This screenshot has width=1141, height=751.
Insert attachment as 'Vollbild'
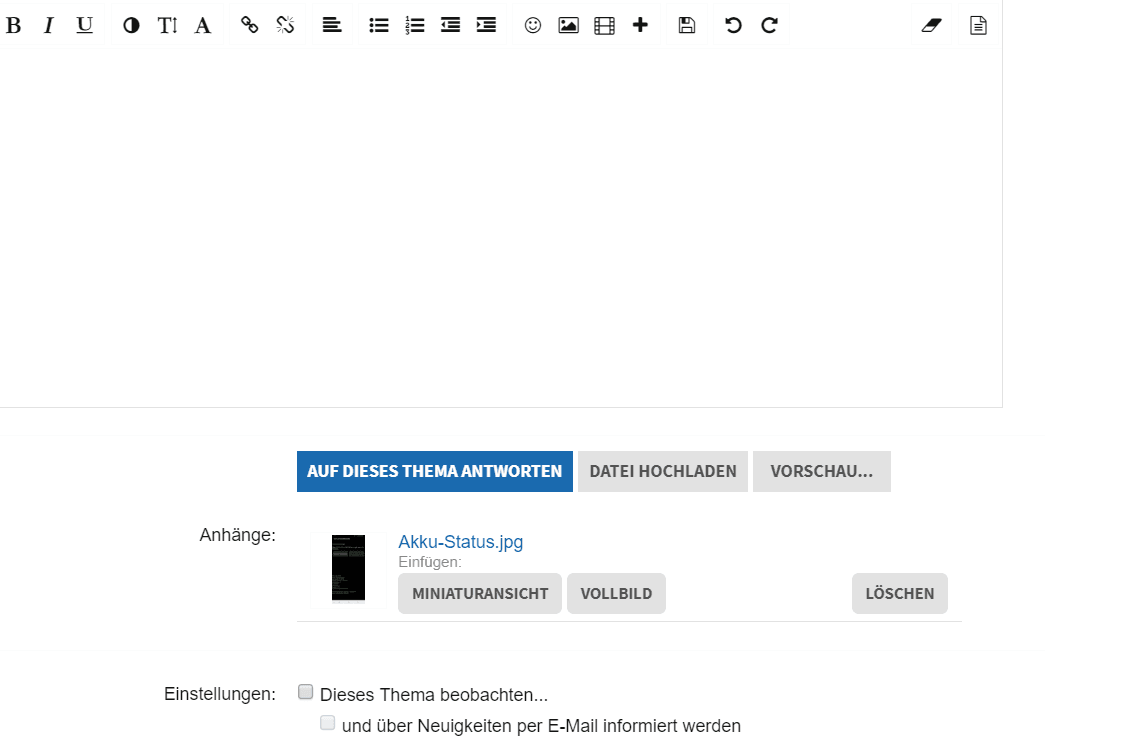tap(616, 593)
